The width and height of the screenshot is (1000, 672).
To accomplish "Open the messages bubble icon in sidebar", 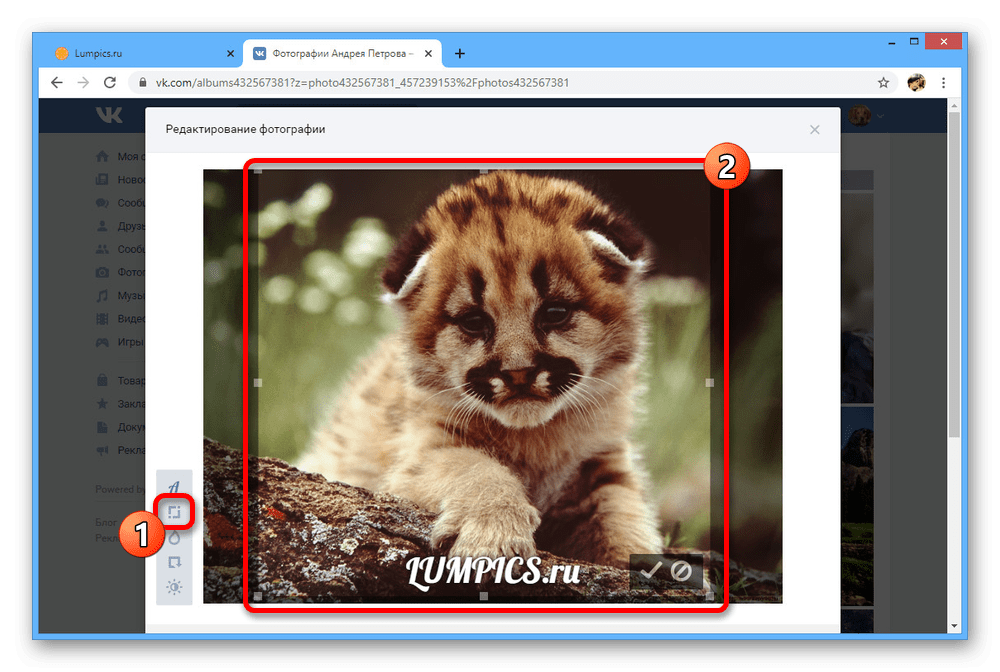I will pos(102,203).
